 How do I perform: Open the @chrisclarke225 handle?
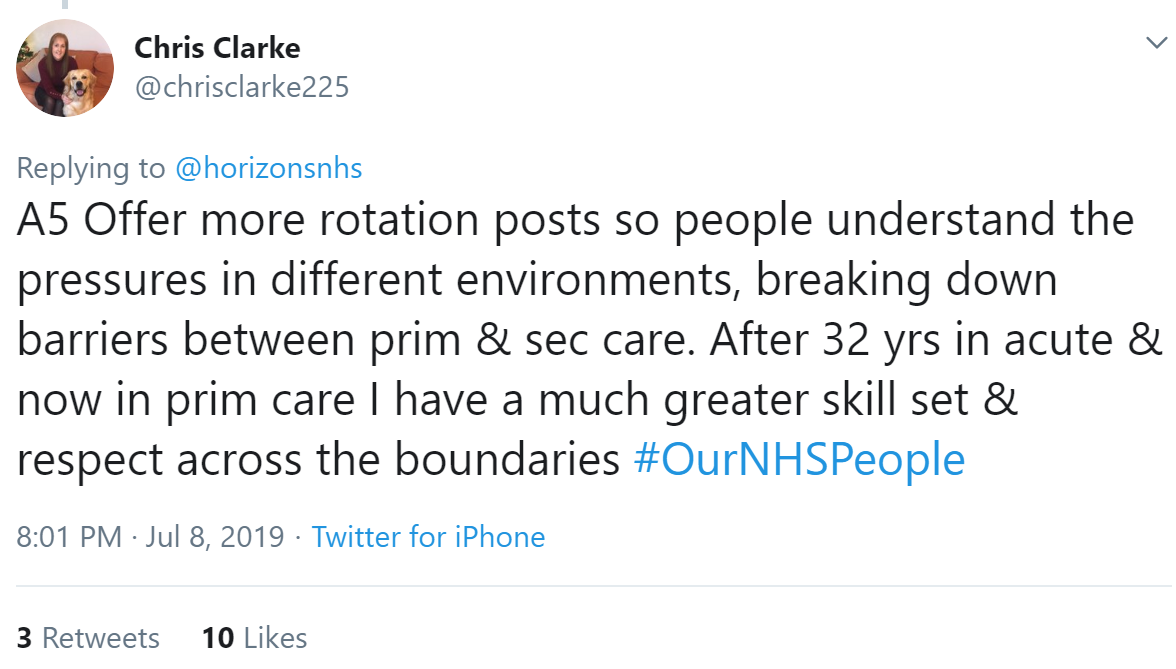[242, 88]
